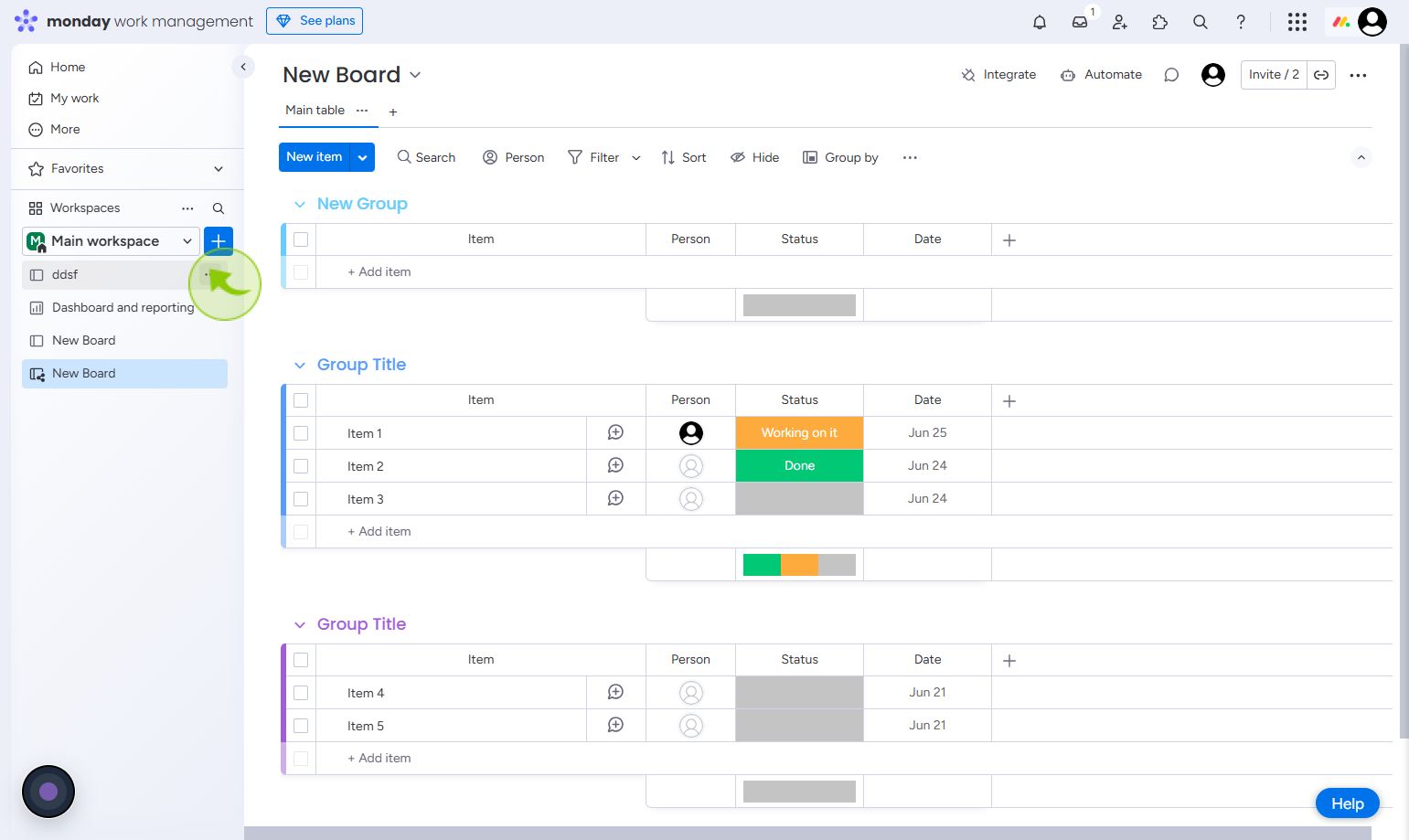This screenshot has height=840, width=1409.
Task: Open Dashboard and reporting
Action: pos(124,307)
